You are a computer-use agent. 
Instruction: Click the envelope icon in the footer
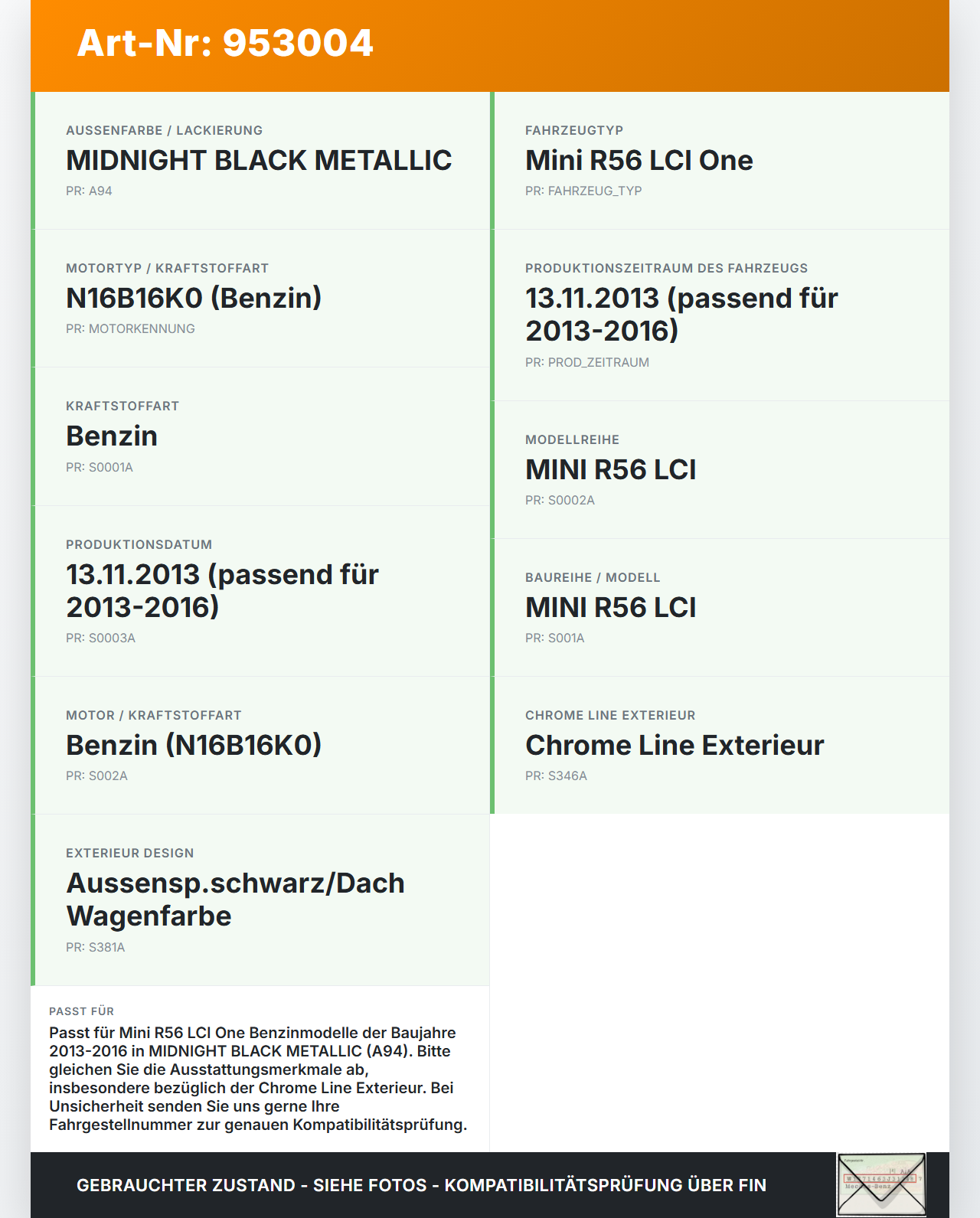click(x=880, y=1184)
